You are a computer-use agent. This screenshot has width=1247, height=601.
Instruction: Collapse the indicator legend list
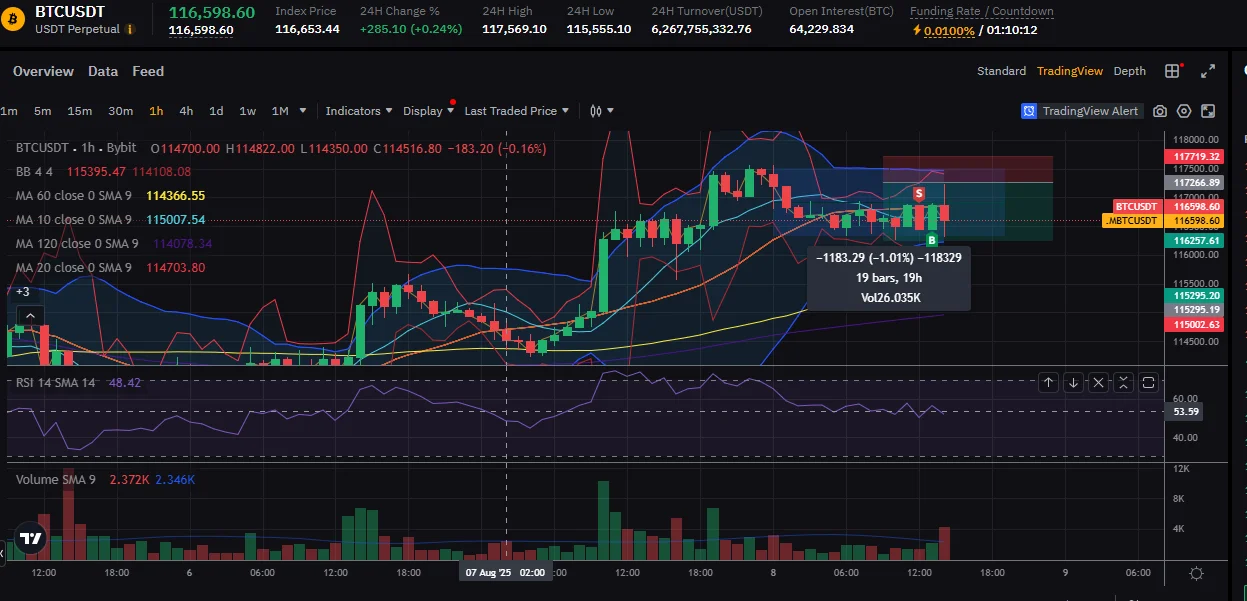coord(30,316)
